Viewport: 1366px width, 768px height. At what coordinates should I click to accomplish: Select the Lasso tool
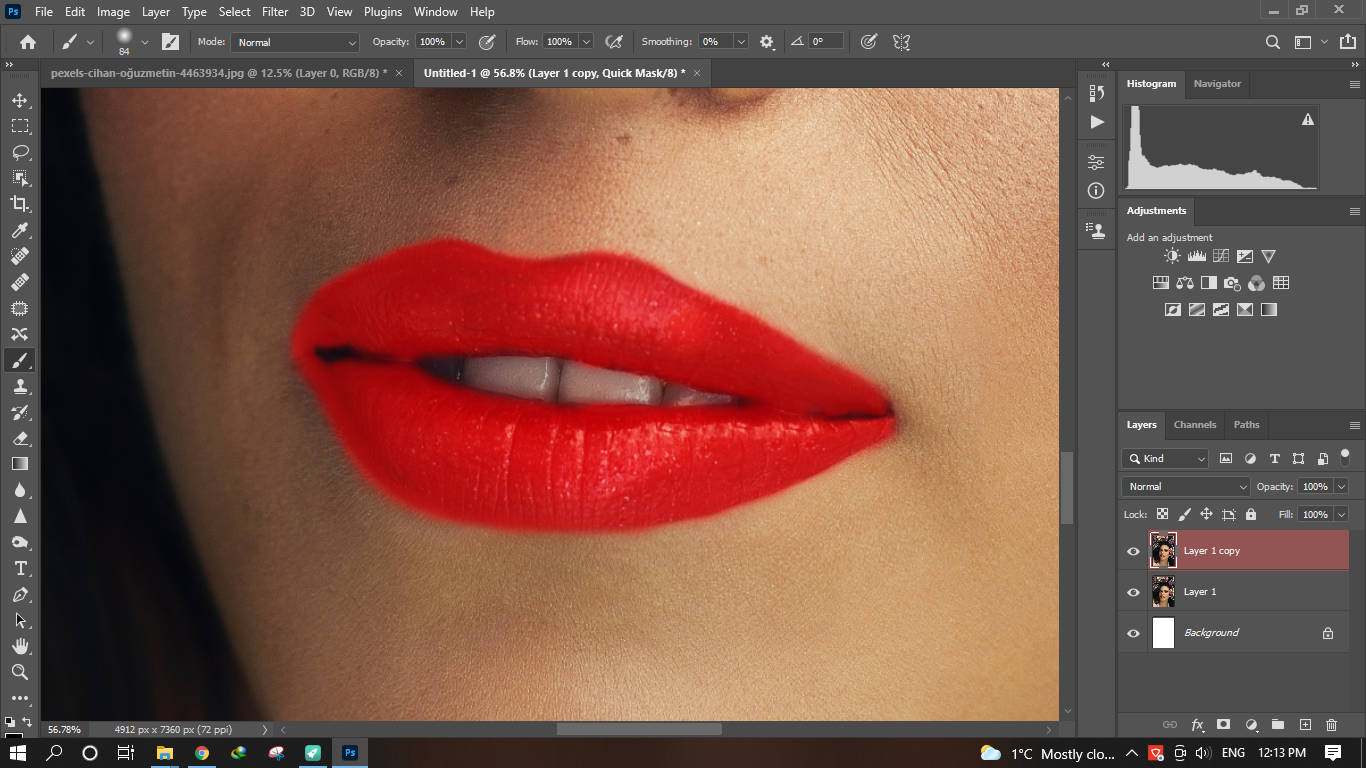(x=20, y=153)
